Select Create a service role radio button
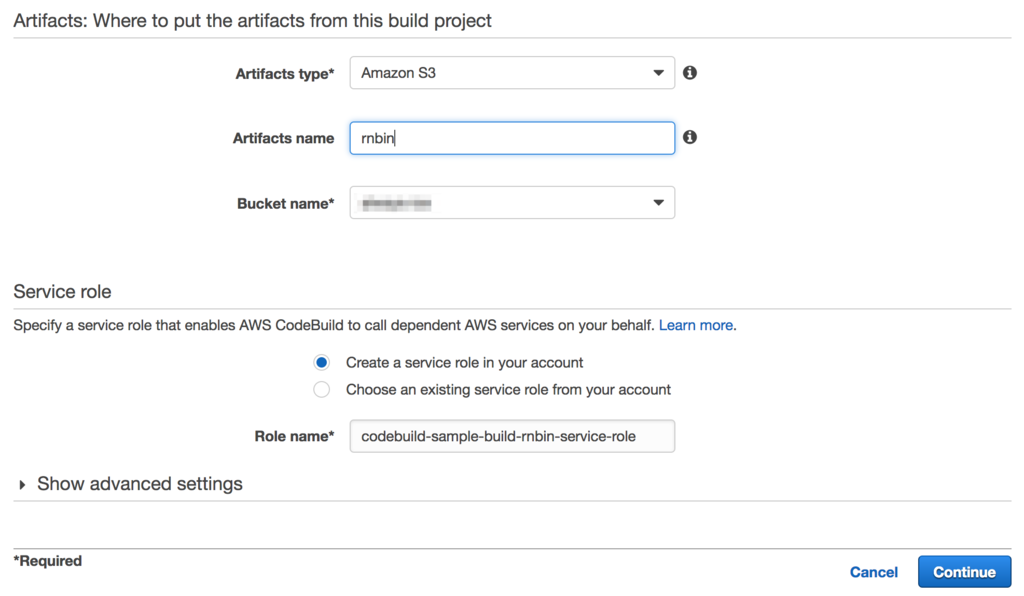Screen dimensions: 1024x596 coord(321,362)
